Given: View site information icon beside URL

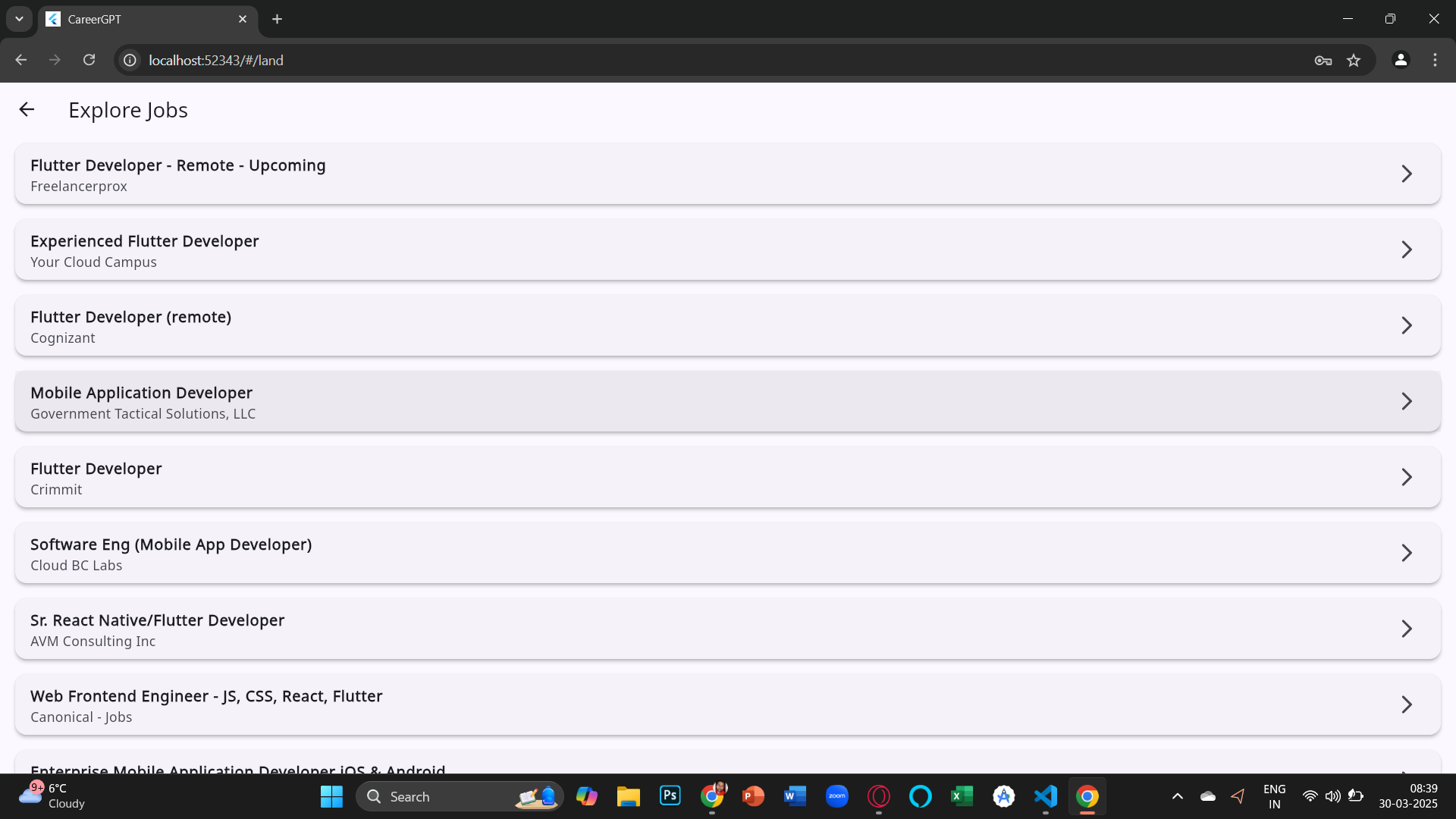Looking at the screenshot, I should [130, 60].
